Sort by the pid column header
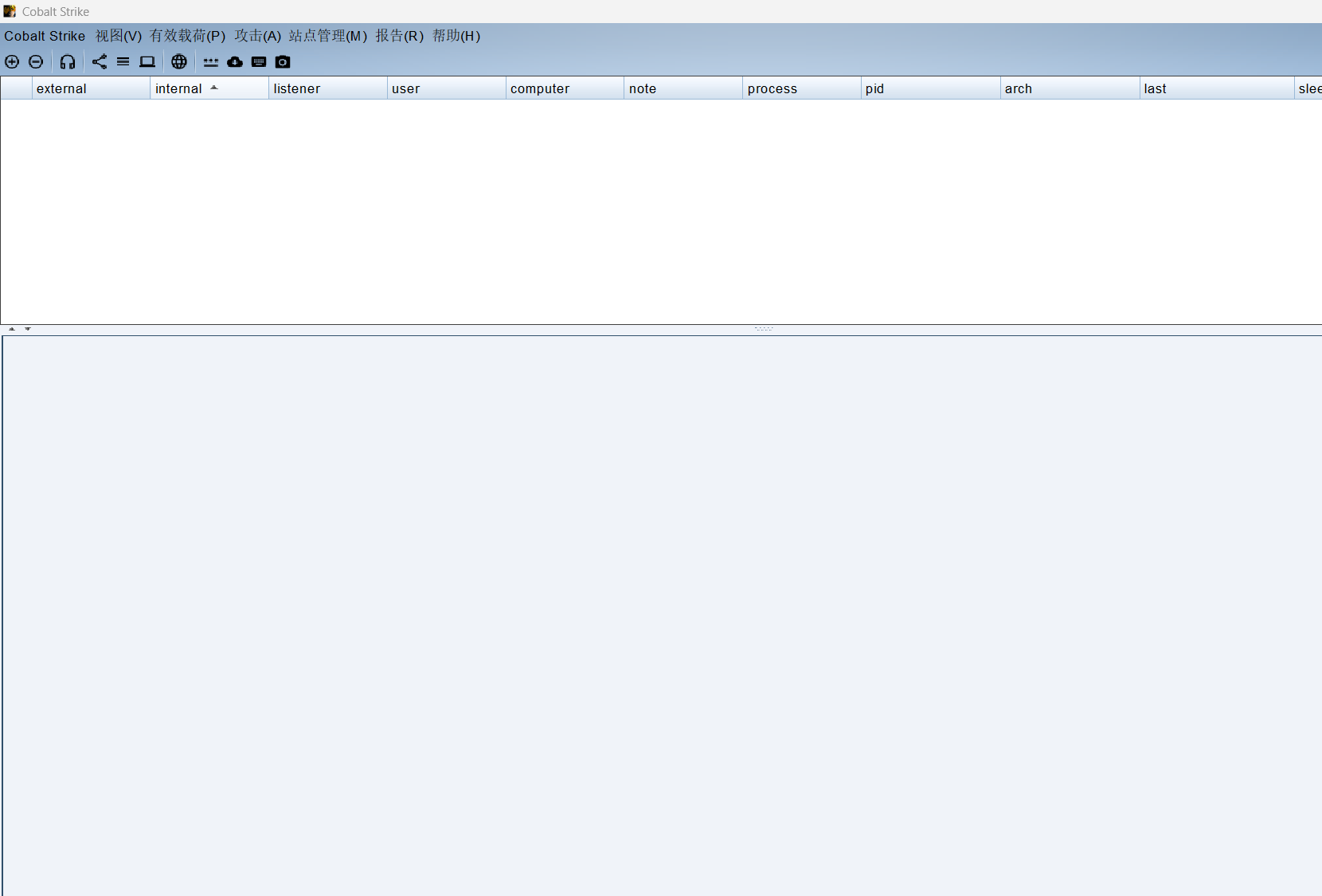The width and height of the screenshot is (1322, 896). pyautogui.click(x=931, y=88)
